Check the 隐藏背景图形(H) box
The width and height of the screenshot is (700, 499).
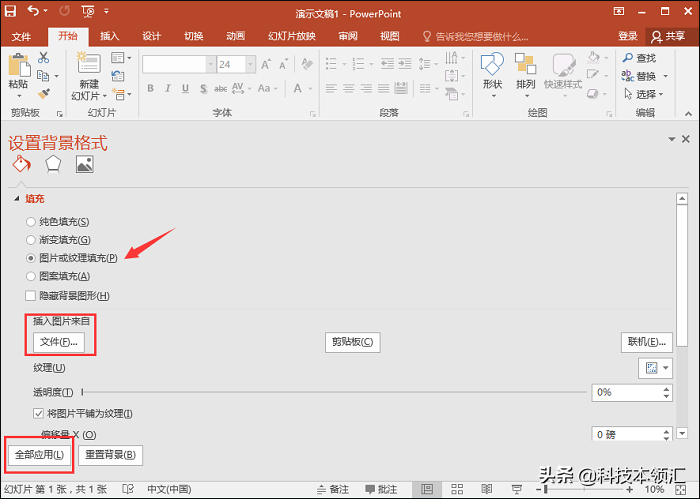pos(31,295)
